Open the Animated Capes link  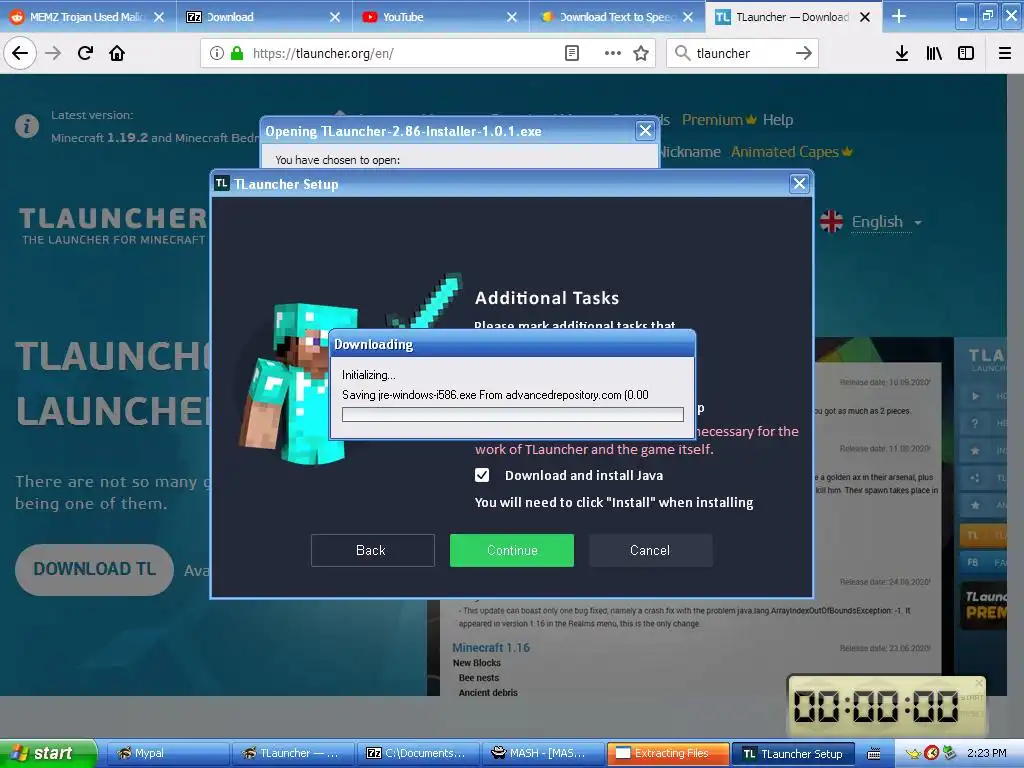[x=792, y=152]
